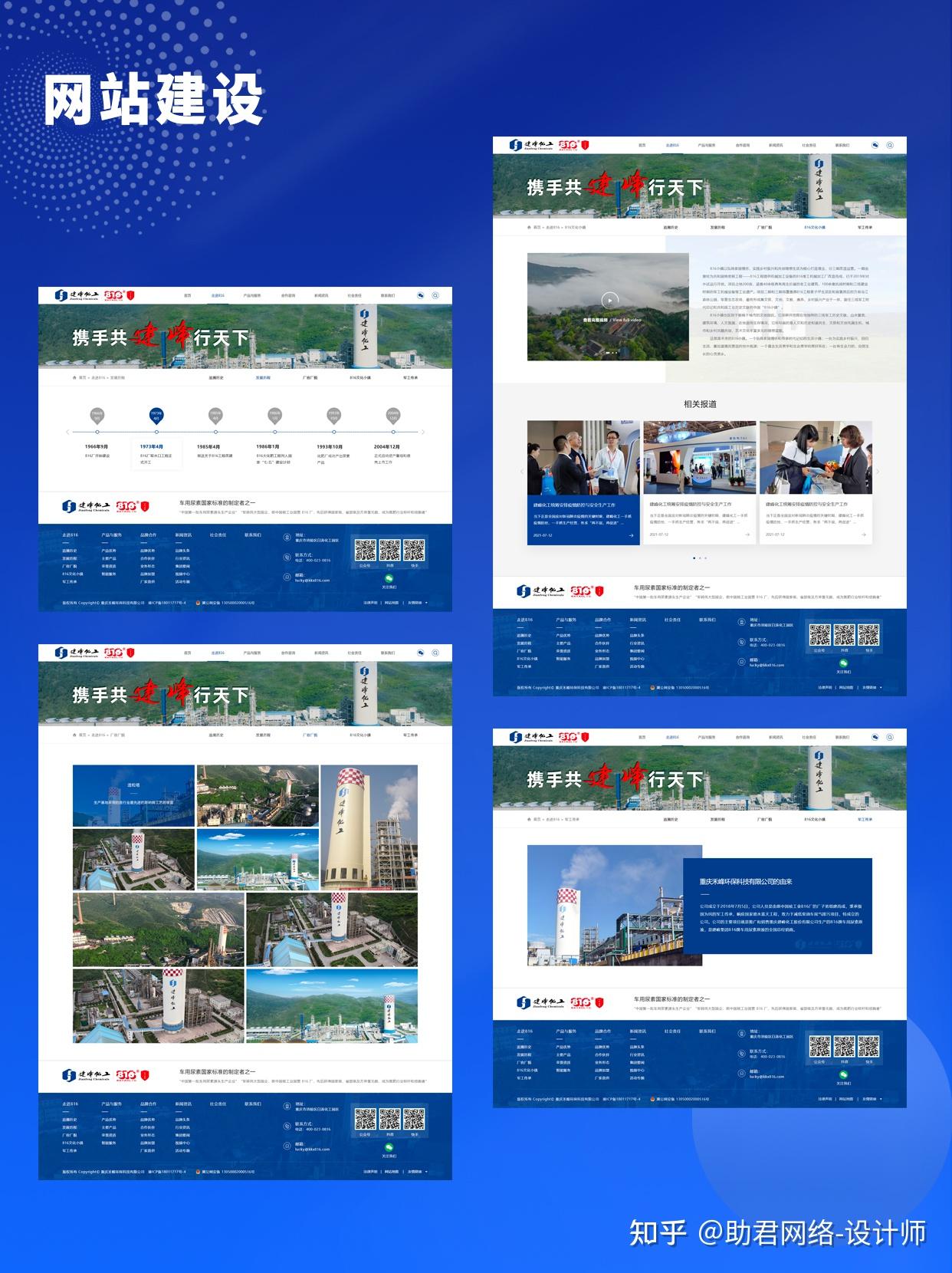Open 产品与服务 in the 816文化小镇 page top menu

click(x=706, y=145)
